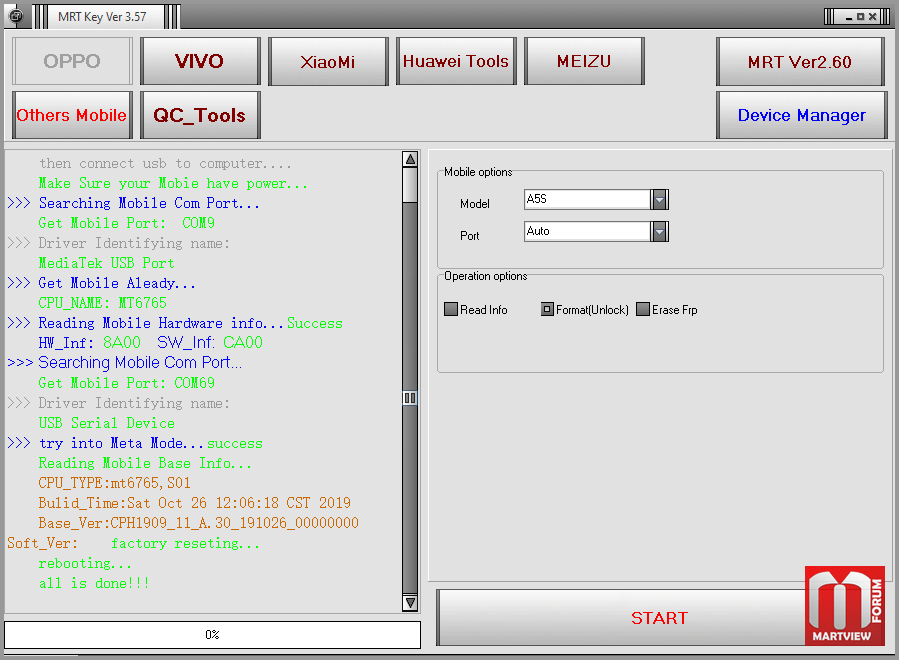The image size is (899, 660).
Task: Click the 'CPU_TYPE:mt6765,S01' log line
Action: tap(115, 483)
